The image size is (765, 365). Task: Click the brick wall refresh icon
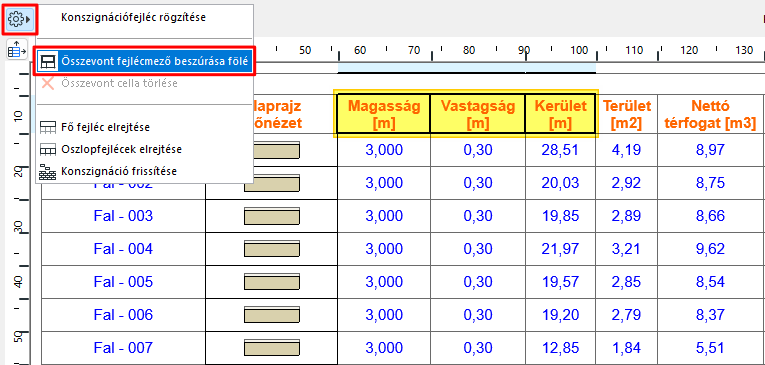click(x=48, y=172)
